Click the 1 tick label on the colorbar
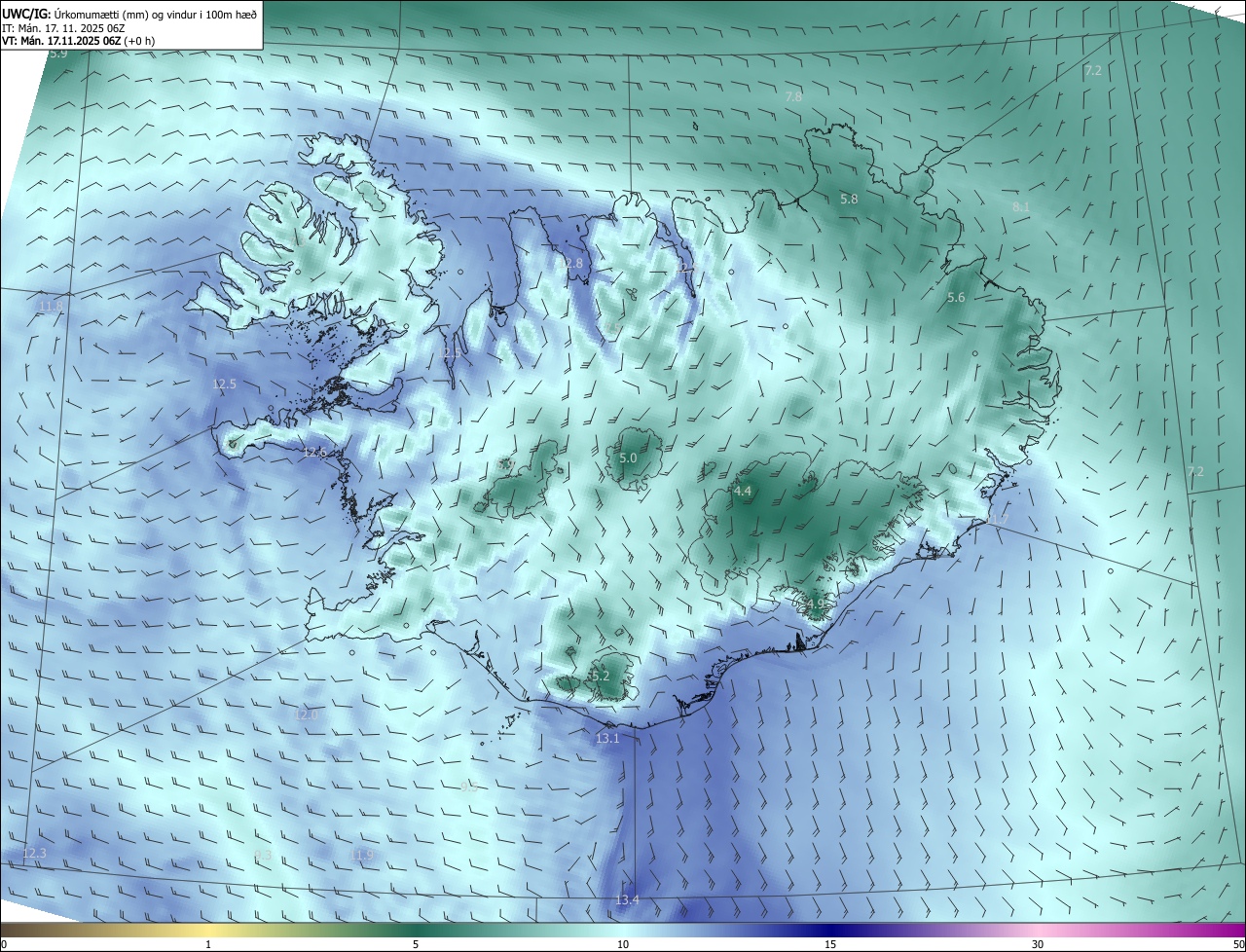 (x=208, y=944)
